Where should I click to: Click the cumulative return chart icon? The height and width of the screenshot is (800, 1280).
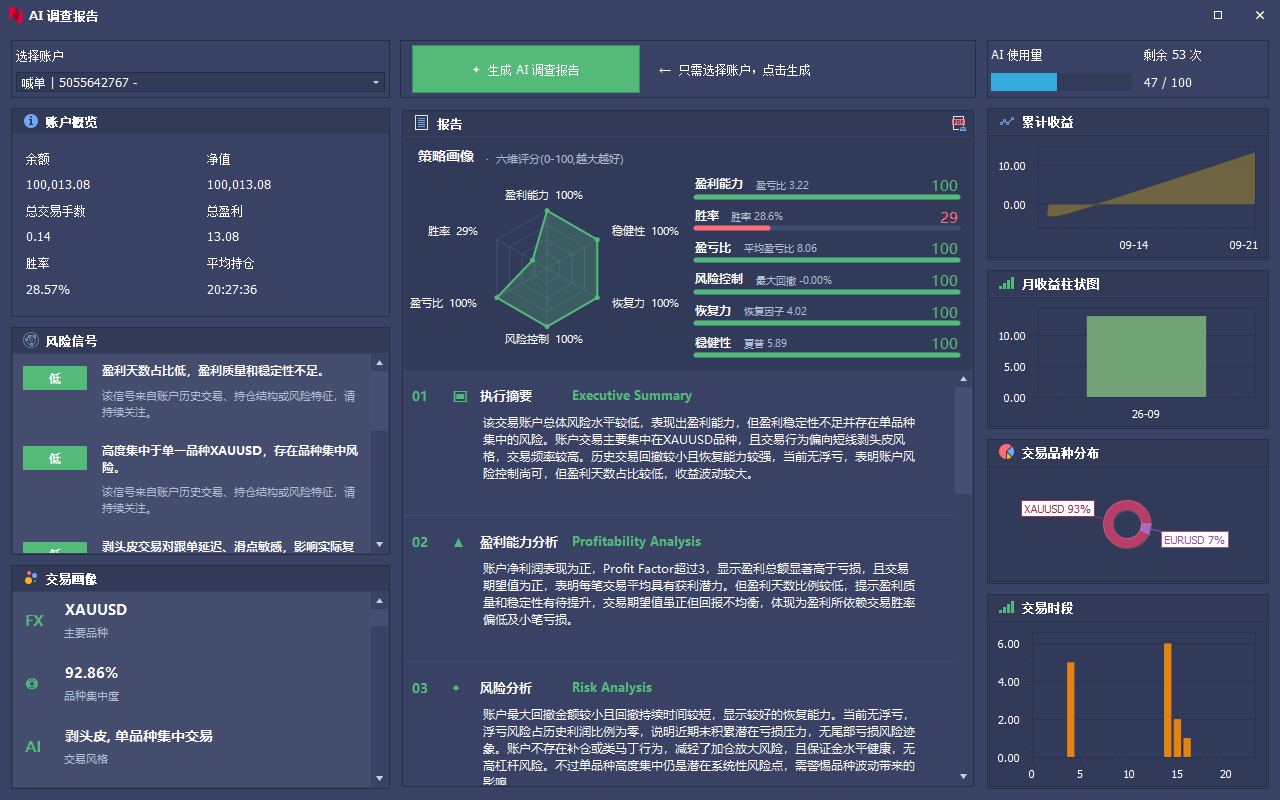click(x=1006, y=121)
